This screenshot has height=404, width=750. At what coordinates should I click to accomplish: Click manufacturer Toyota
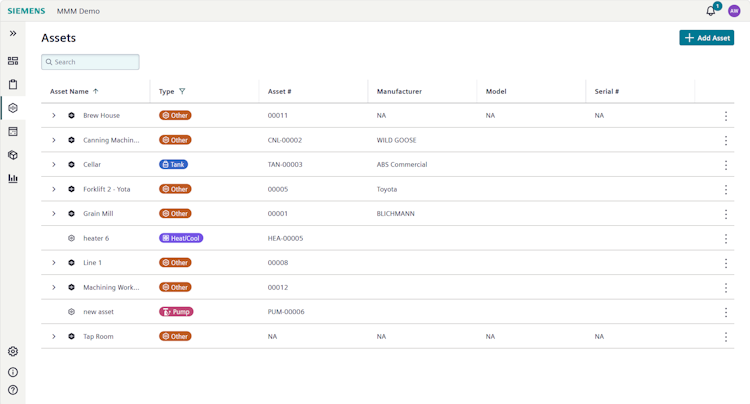[x=386, y=189]
